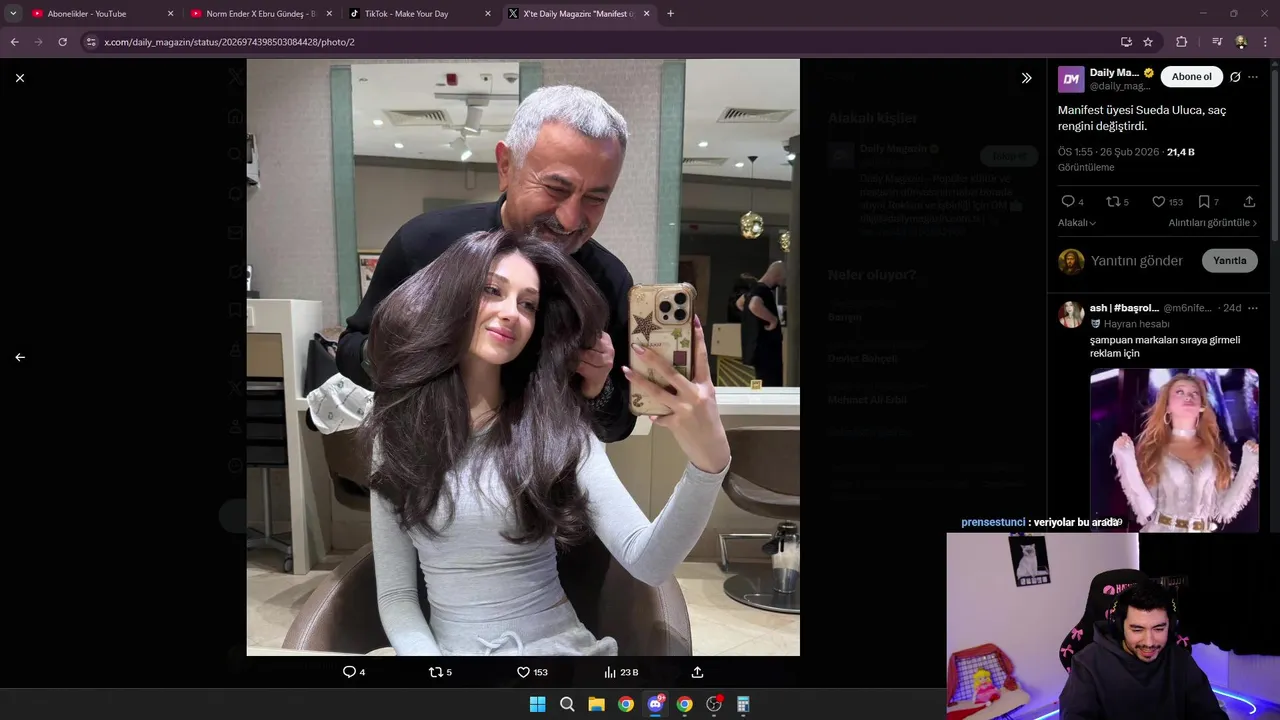The width and height of the screenshot is (1280, 720).
Task: Click the share icon in the side panel
Action: pos(1249,202)
